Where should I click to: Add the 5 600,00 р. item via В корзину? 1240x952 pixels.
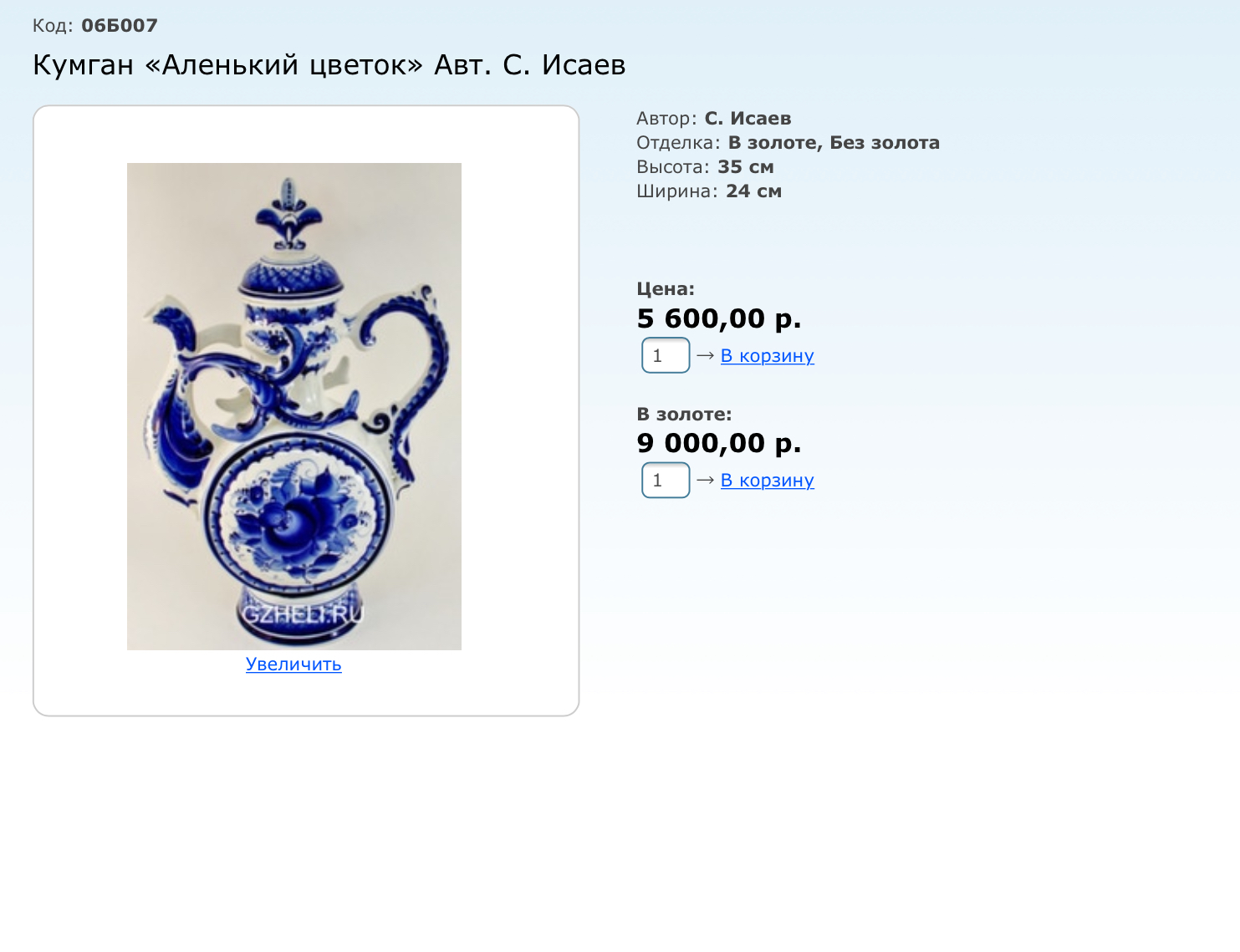(768, 355)
